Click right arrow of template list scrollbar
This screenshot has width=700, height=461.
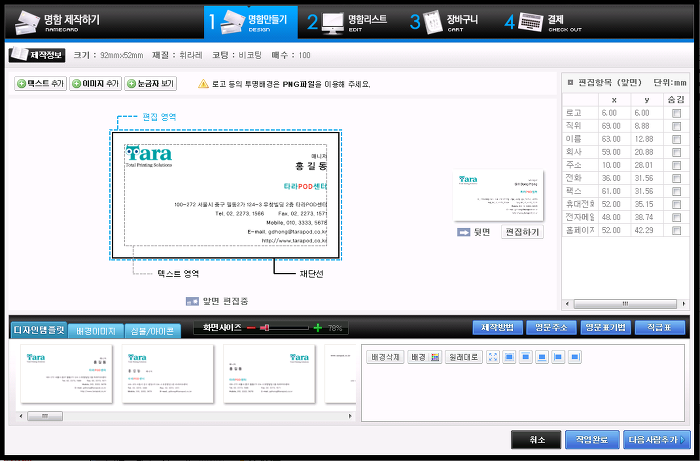click(x=350, y=416)
